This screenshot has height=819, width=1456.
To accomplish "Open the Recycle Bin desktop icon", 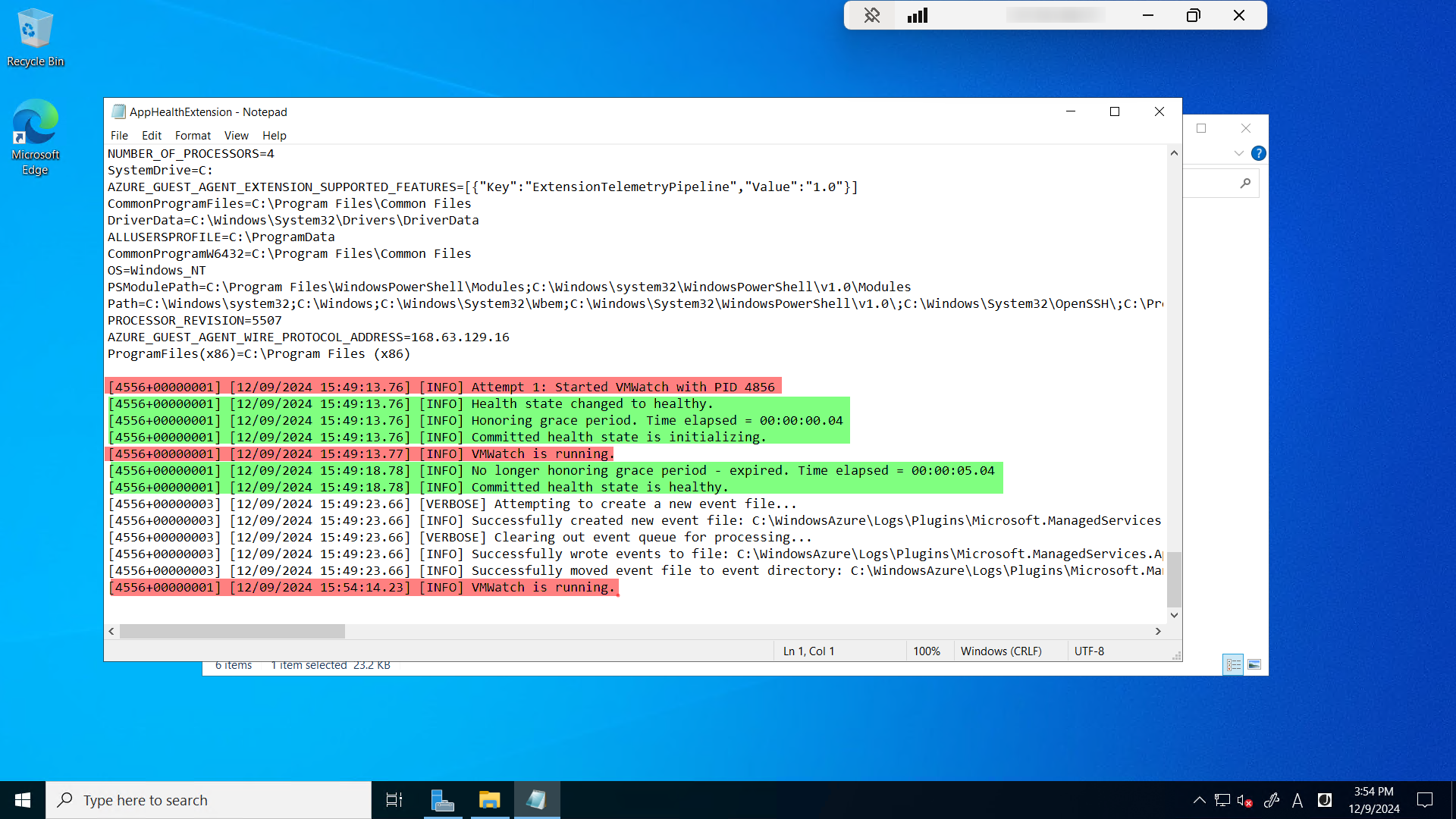I will pyautogui.click(x=35, y=37).
